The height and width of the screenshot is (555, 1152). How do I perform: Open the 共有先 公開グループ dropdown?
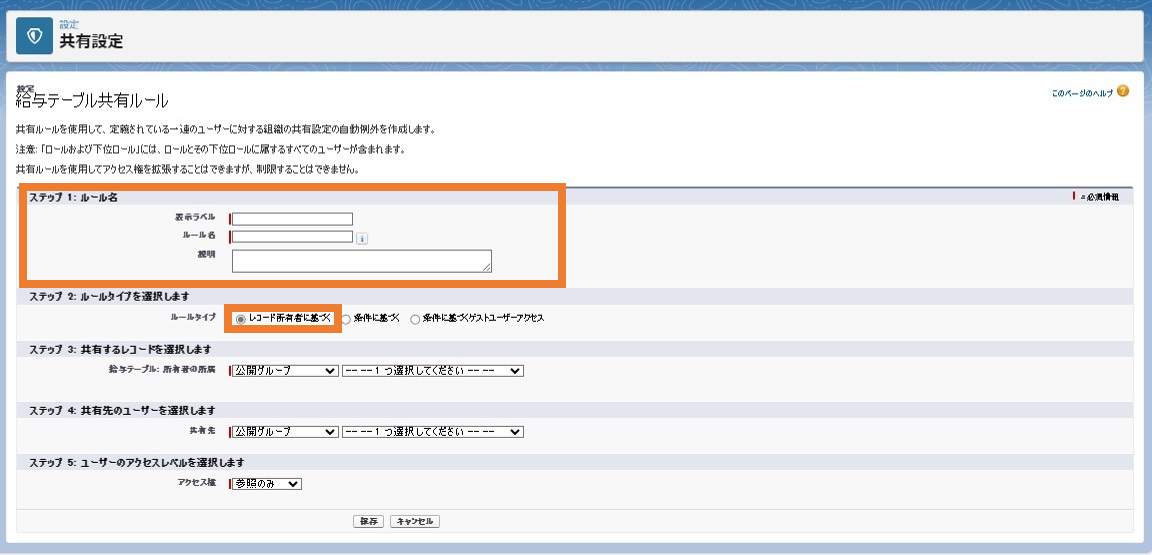284,432
